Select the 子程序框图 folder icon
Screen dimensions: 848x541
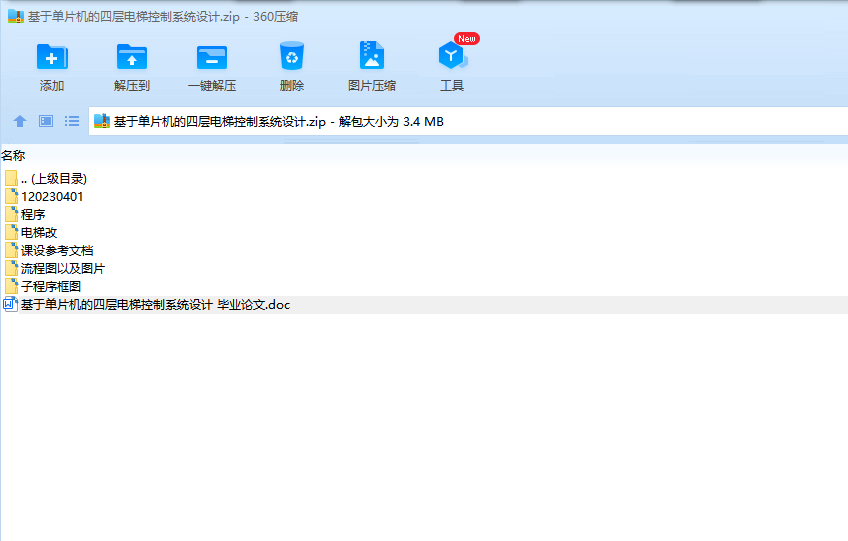tap(11, 286)
